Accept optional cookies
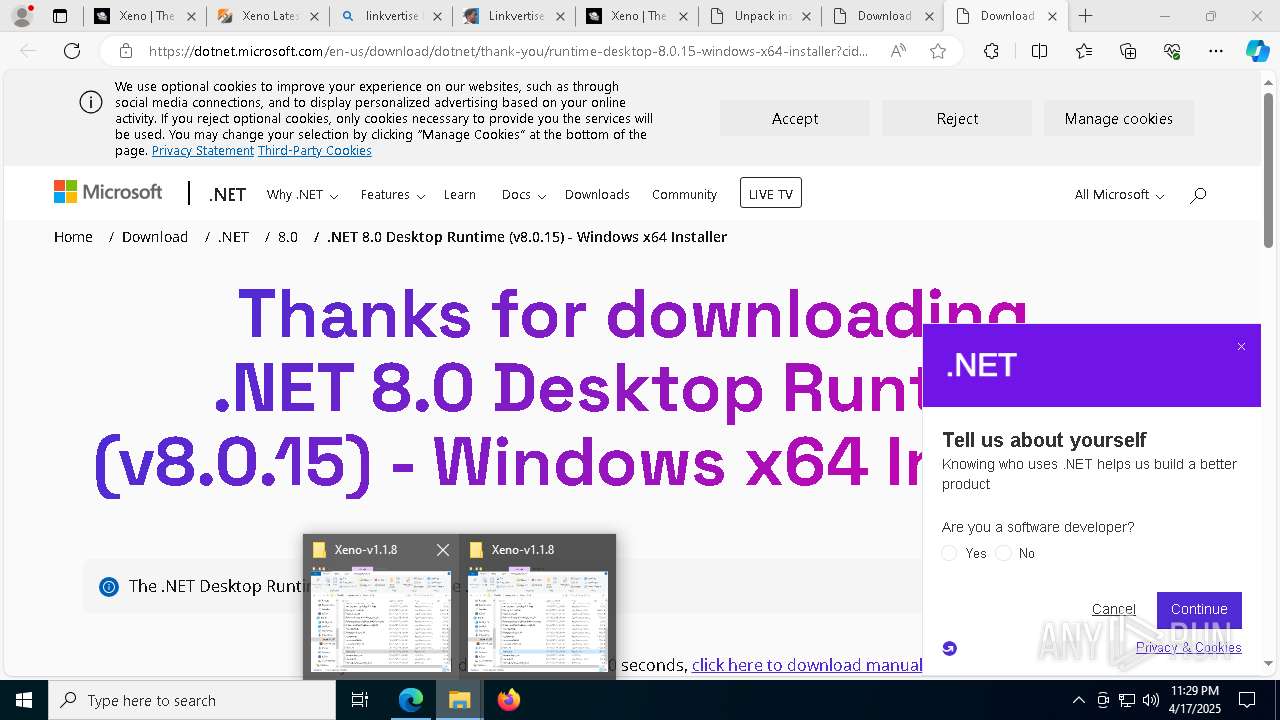 click(x=795, y=118)
